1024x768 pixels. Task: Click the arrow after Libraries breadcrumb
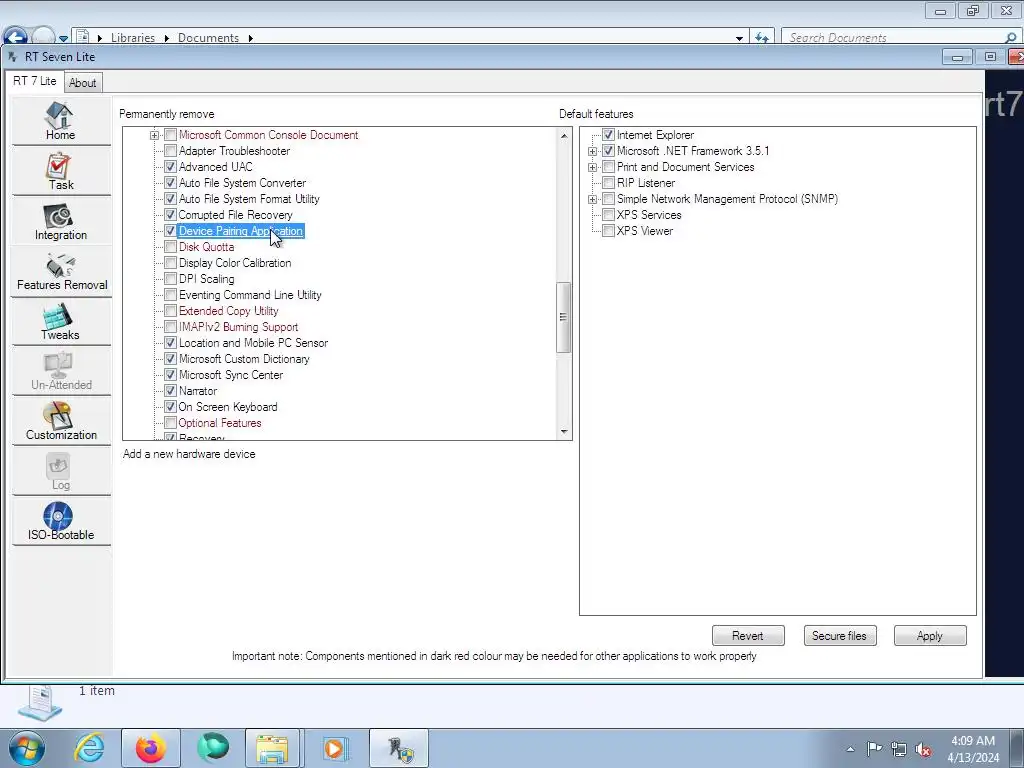click(x=167, y=39)
